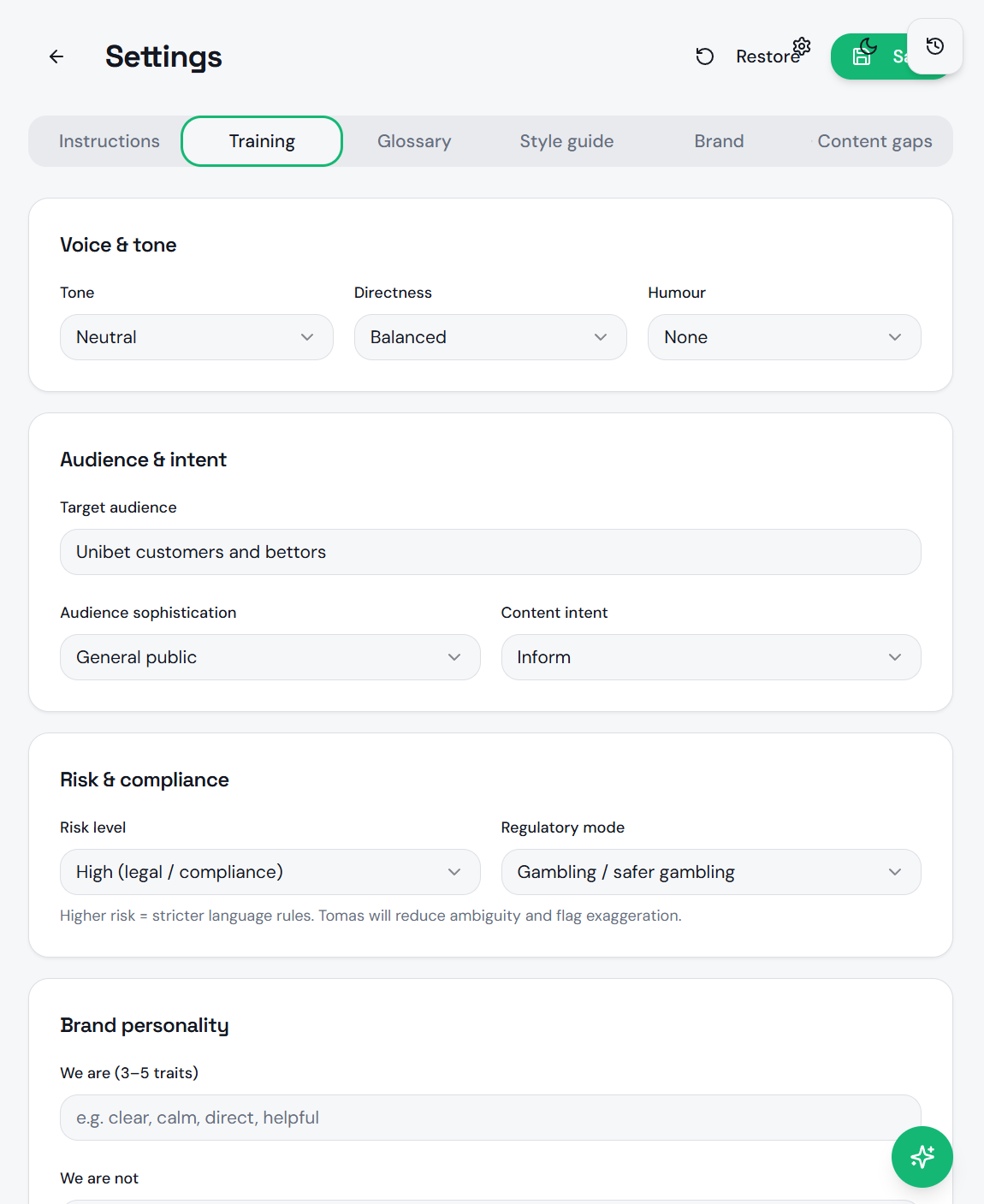Click the gear icon near Restore
Viewport: 984px width, 1204px height.
tap(802, 45)
